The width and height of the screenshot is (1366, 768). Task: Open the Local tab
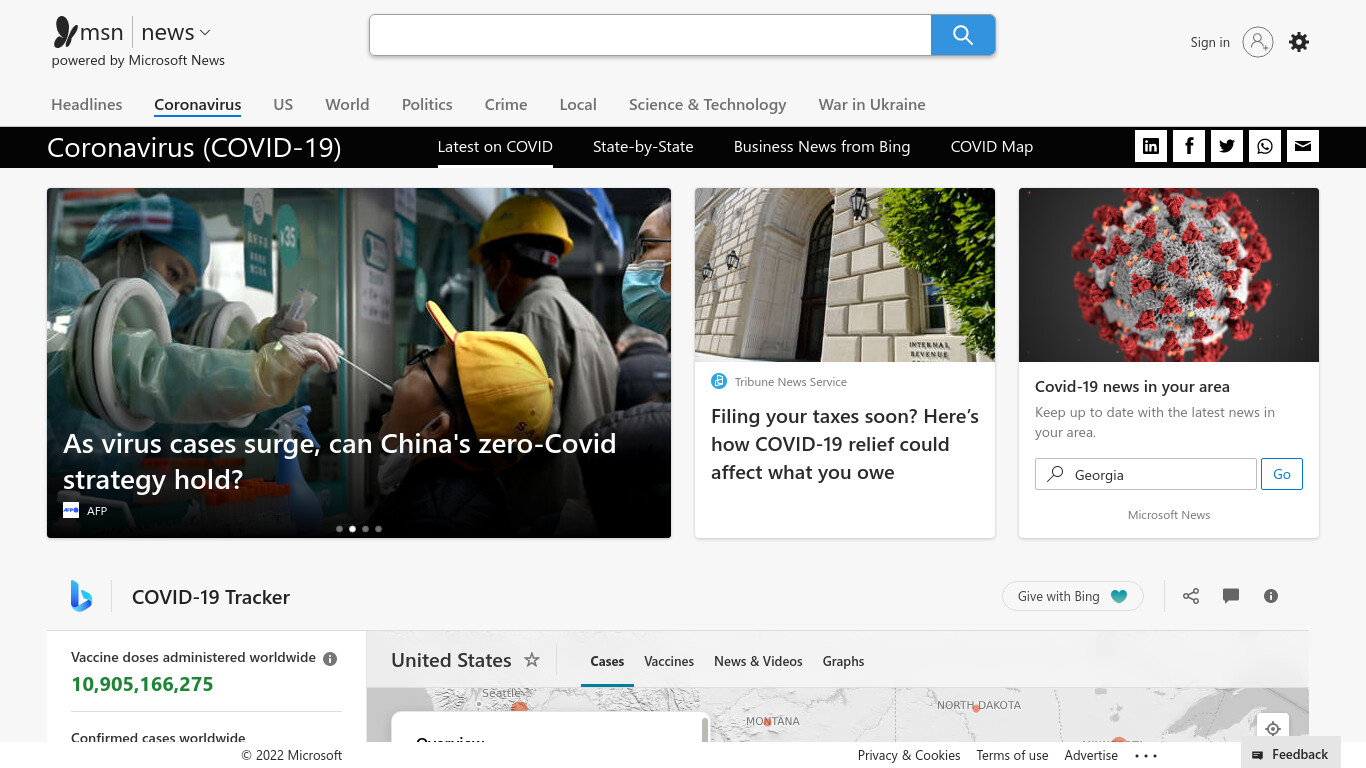click(578, 104)
